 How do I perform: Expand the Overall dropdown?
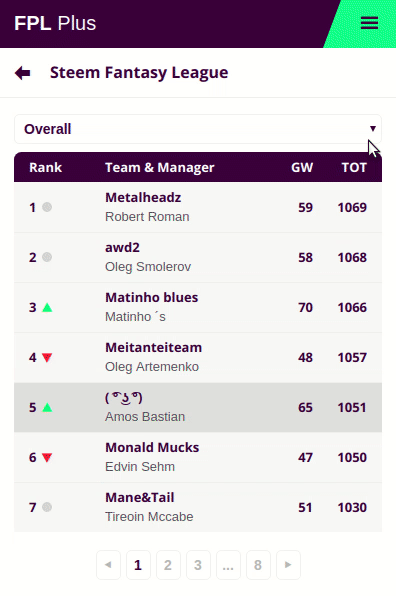pyautogui.click(x=198, y=129)
